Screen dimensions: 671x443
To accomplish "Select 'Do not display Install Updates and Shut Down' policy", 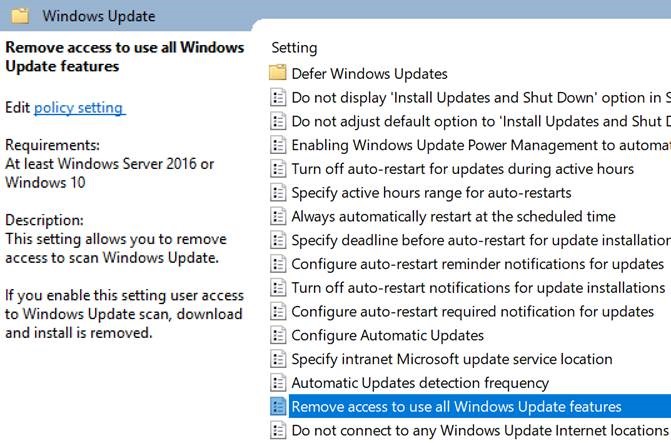I will (x=479, y=97).
